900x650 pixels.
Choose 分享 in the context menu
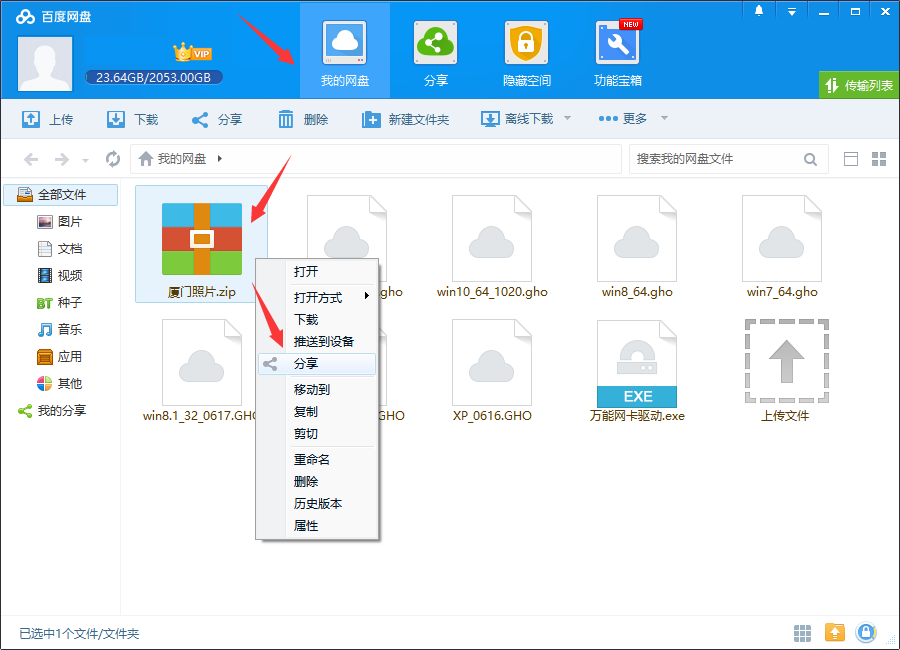[317, 364]
